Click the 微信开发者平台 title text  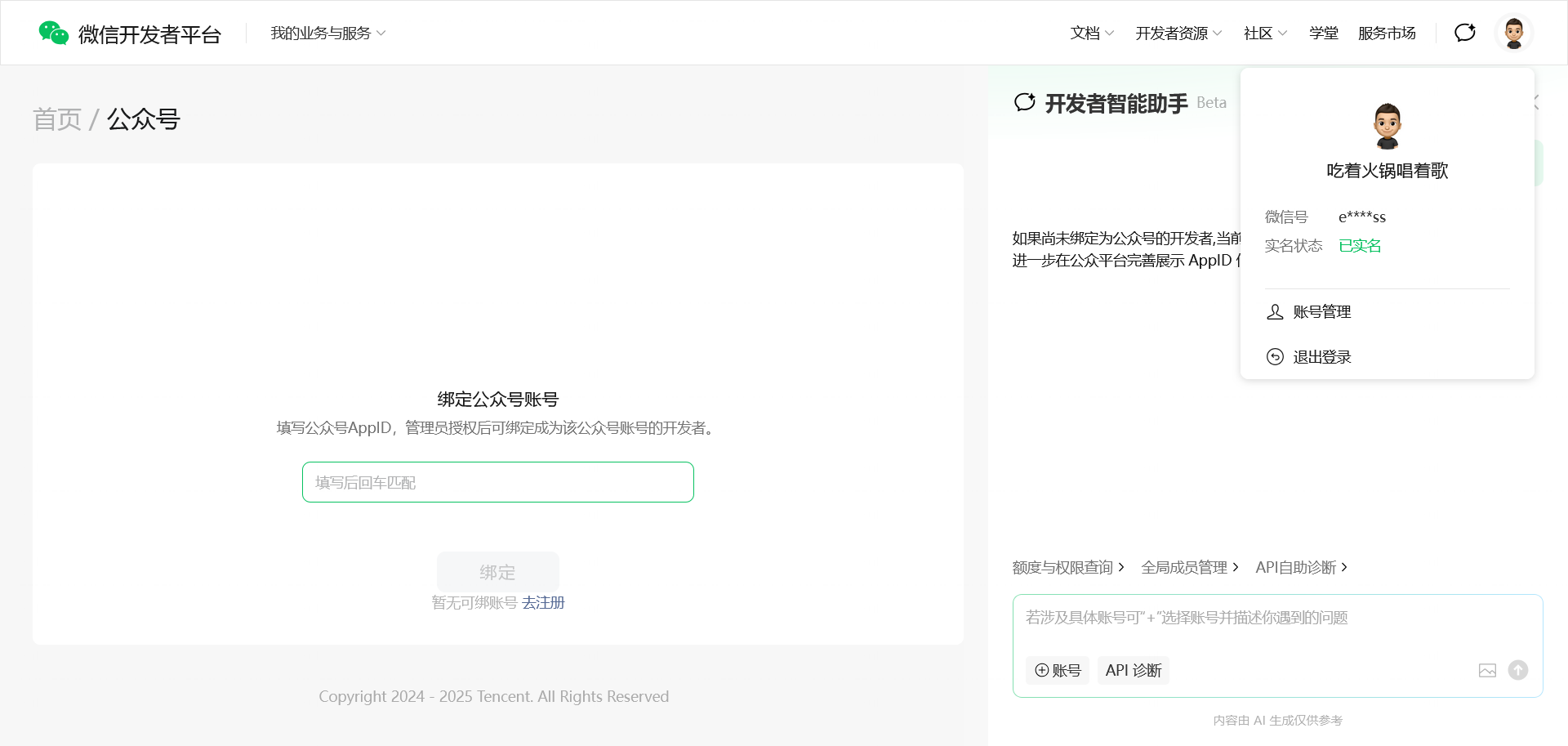pyautogui.click(x=150, y=34)
